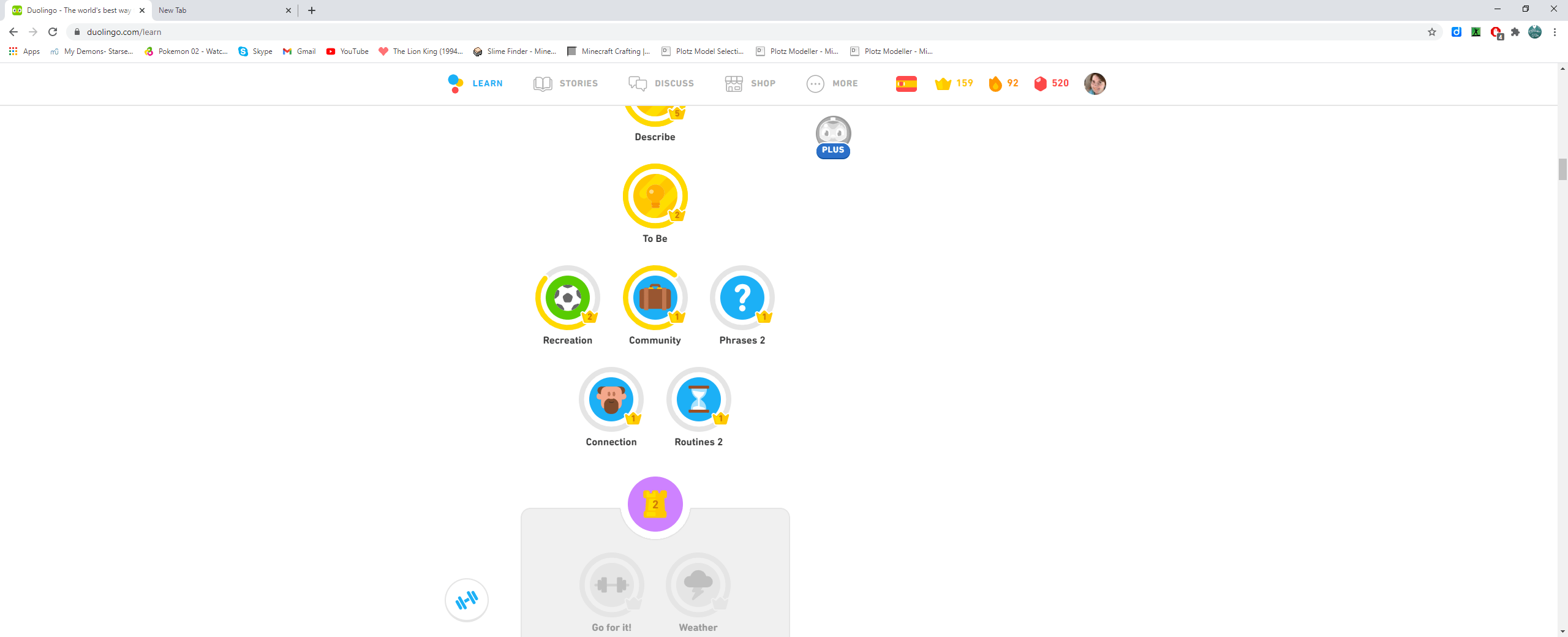Go to the DISCUSS section

[661, 83]
